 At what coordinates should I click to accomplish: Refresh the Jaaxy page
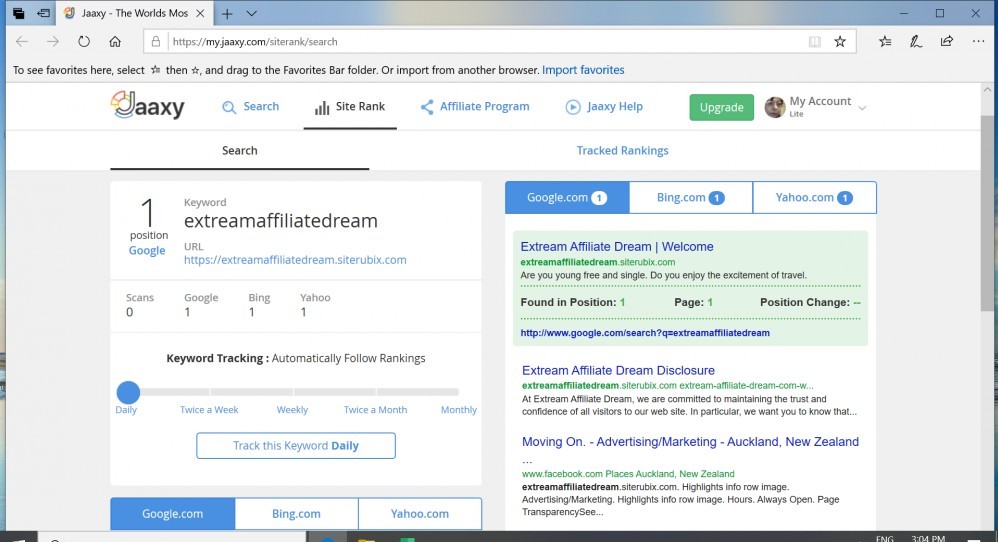click(x=83, y=41)
